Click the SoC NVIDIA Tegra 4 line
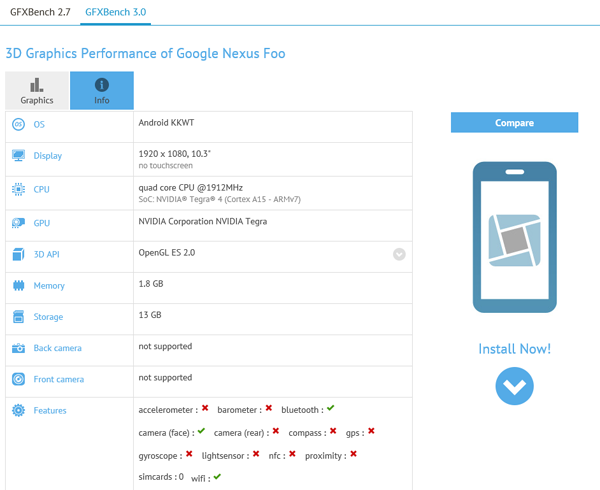600x490 pixels. (x=220, y=199)
